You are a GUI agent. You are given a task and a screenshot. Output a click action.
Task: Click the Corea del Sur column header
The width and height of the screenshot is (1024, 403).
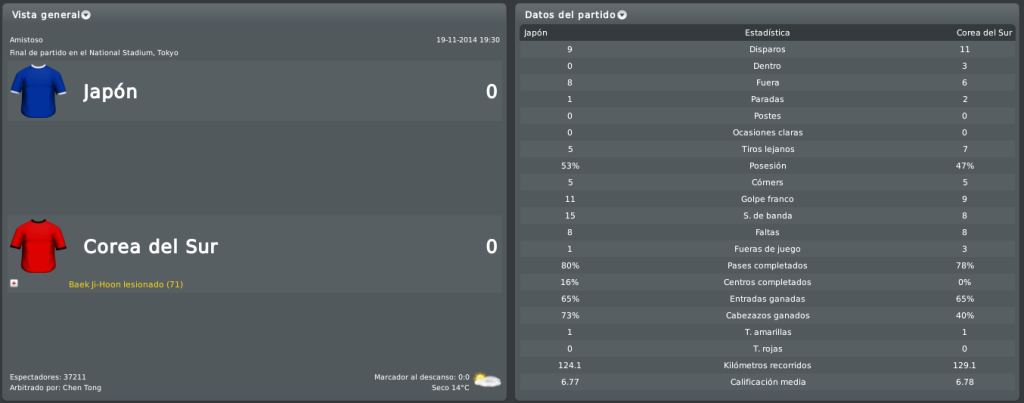pos(984,33)
